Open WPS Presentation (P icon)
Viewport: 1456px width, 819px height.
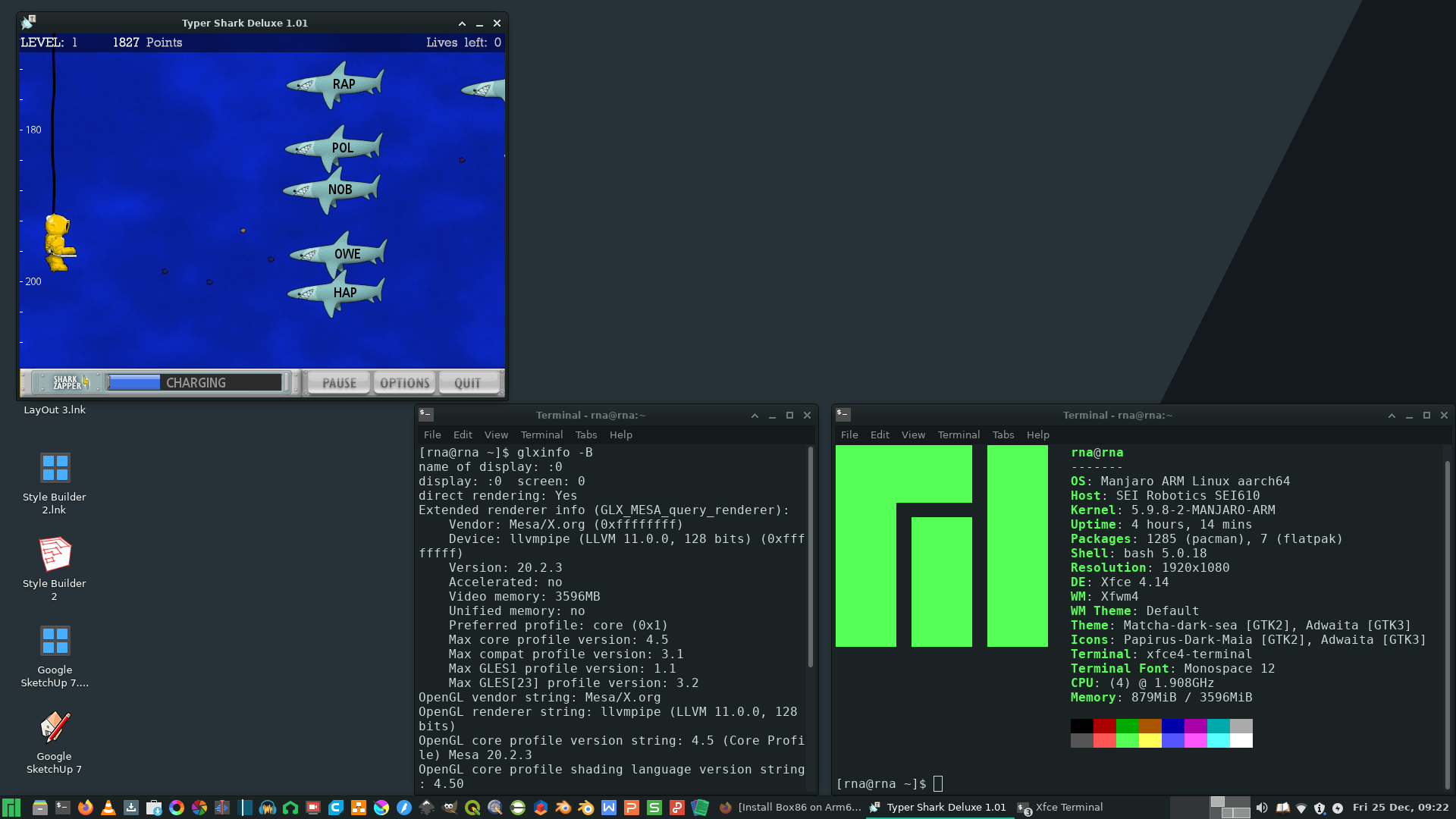coord(632,808)
